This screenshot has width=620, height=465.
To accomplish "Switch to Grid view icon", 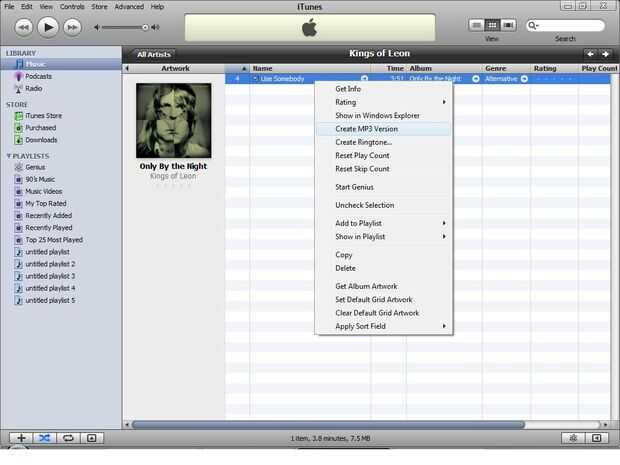I will point(492,25).
